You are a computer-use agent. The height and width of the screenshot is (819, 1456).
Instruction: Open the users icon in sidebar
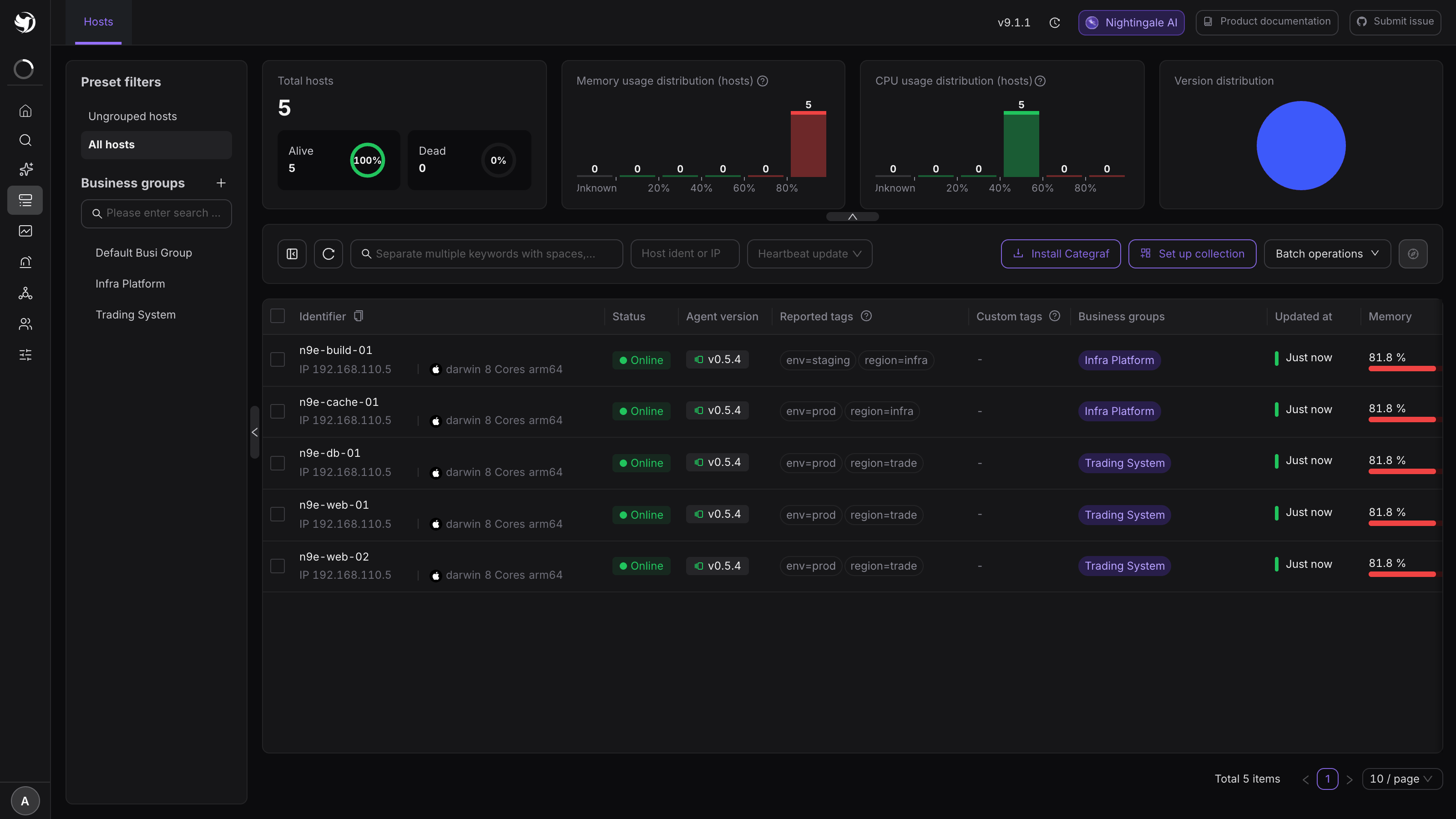[25, 324]
